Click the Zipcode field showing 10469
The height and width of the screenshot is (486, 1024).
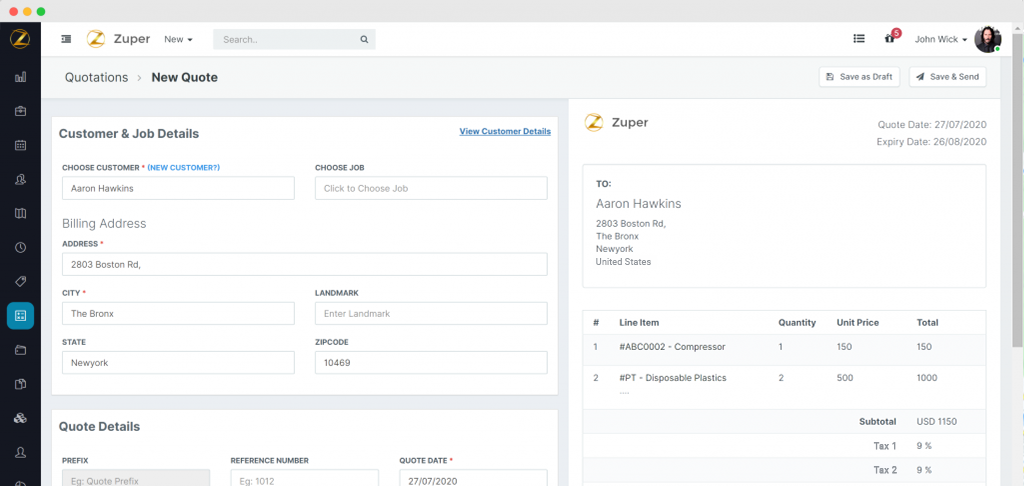[x=431, y=363]
